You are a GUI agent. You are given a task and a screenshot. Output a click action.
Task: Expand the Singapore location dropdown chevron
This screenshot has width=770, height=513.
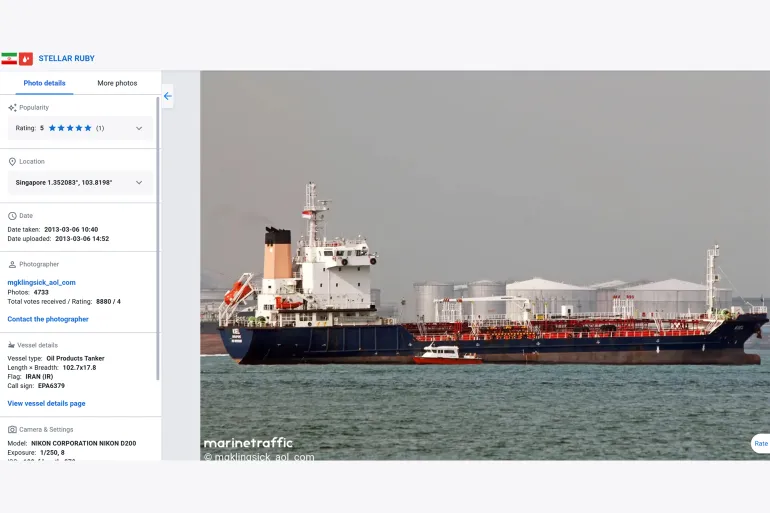(x=139, y=183)
